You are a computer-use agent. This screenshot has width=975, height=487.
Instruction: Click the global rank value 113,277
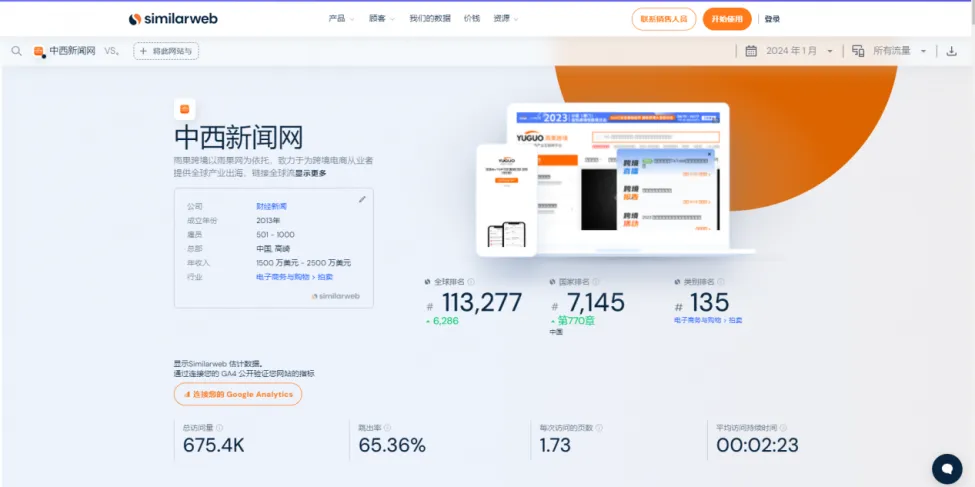[482, 303]
